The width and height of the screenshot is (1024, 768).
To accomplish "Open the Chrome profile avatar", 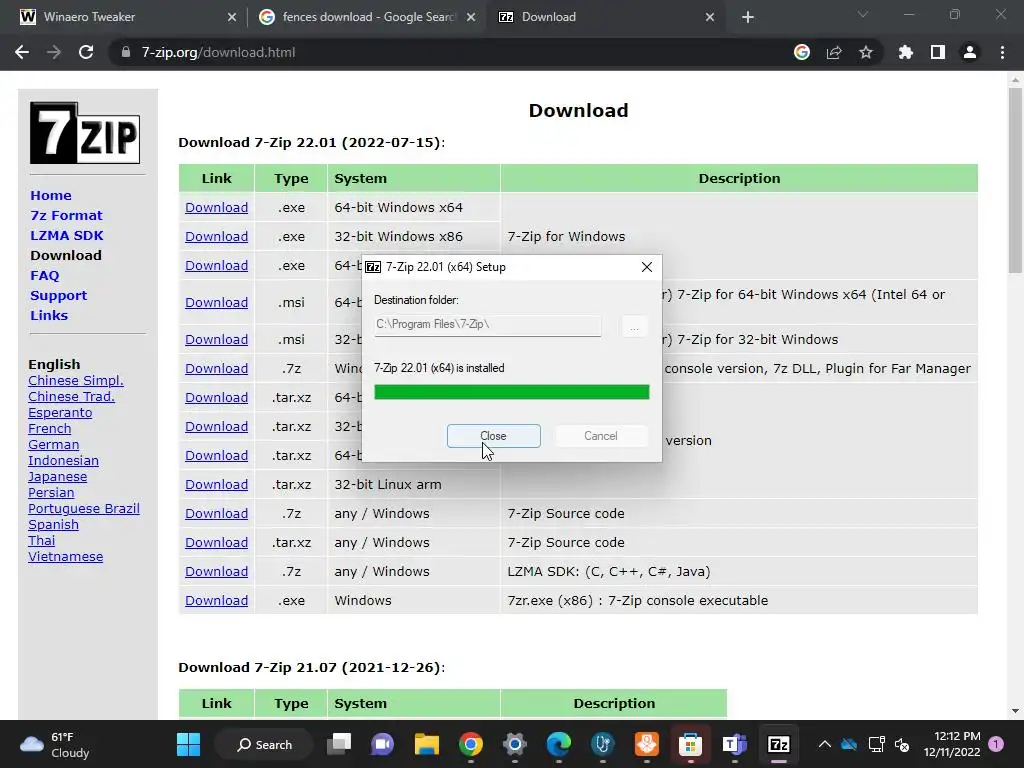I will (970, 52).
